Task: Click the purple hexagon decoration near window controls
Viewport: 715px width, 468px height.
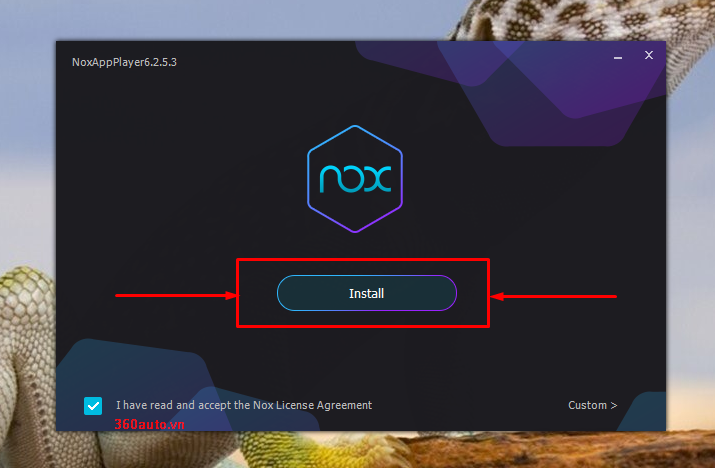Action: coord(552,91)
